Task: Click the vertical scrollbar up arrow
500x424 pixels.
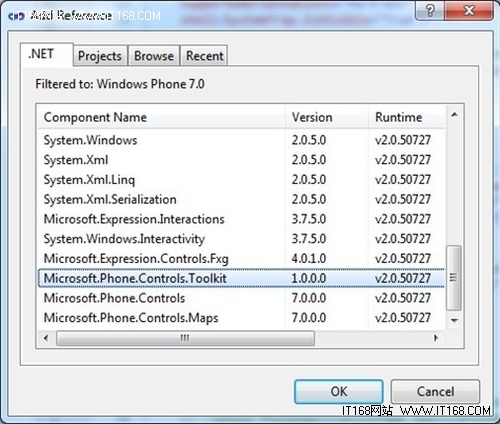Action: pos(454,115)
